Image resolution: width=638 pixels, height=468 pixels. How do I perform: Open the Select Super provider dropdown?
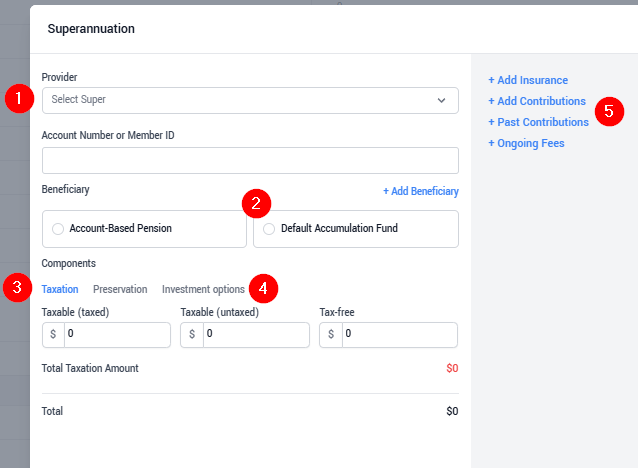[250, 100]
